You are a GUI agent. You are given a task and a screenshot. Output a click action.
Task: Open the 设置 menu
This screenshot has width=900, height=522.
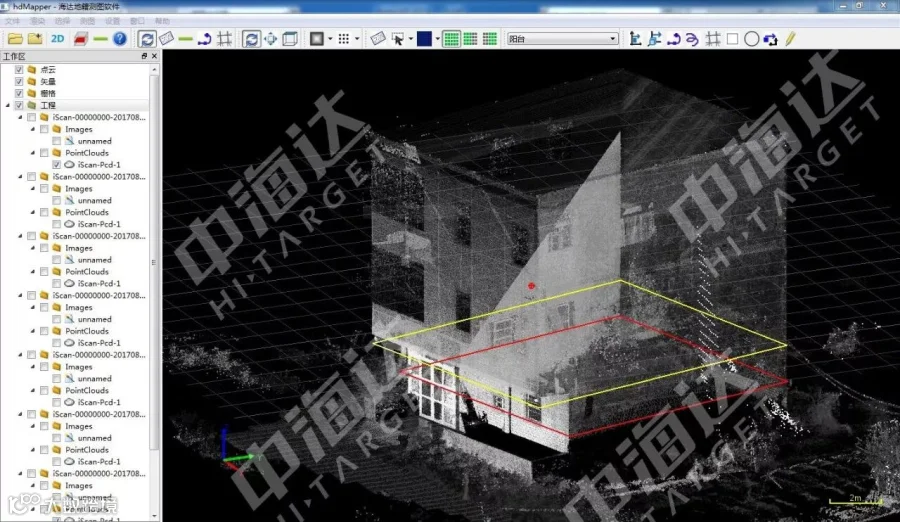click(112, 21)
